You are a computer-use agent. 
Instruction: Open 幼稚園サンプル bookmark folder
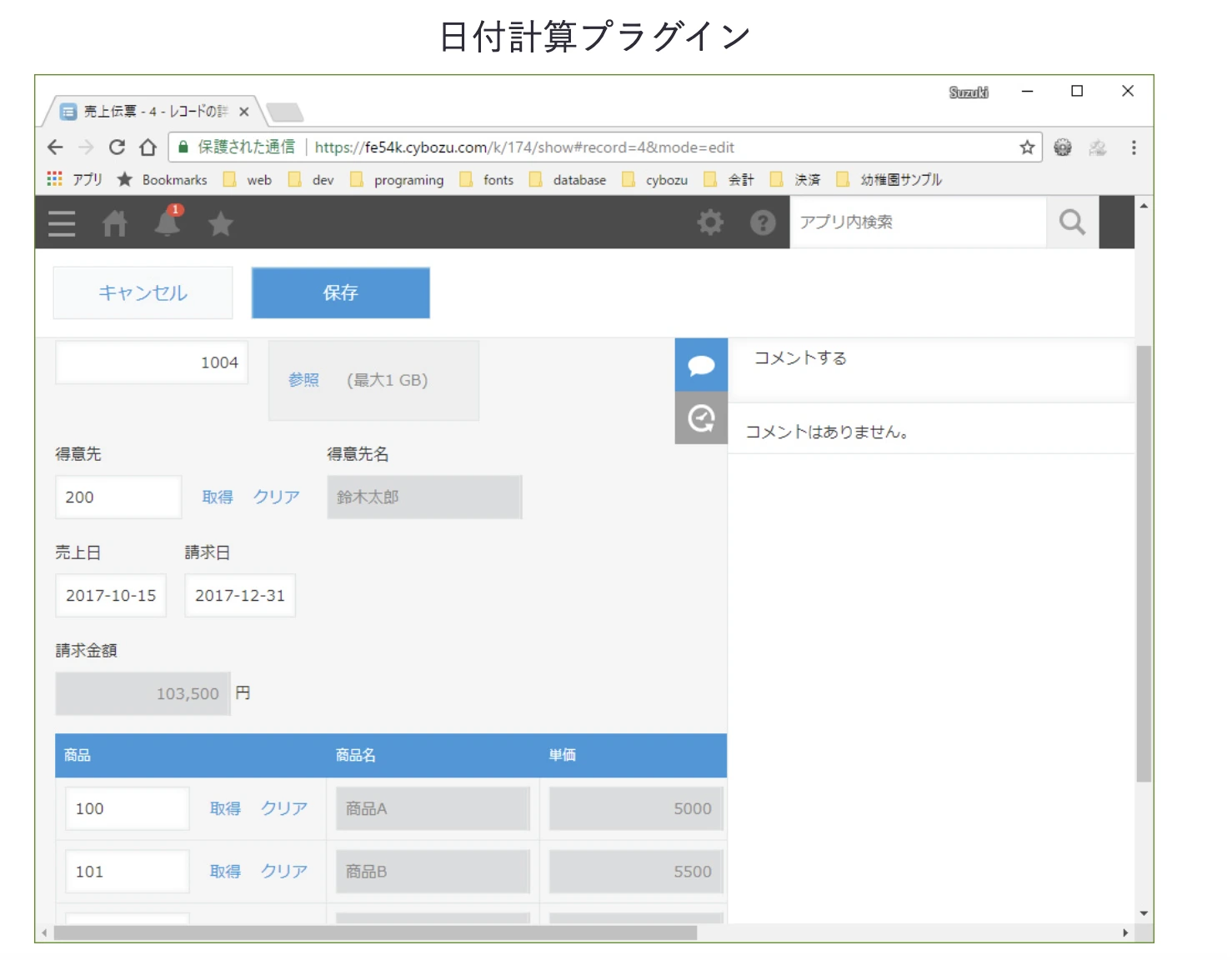coord(889,179)
